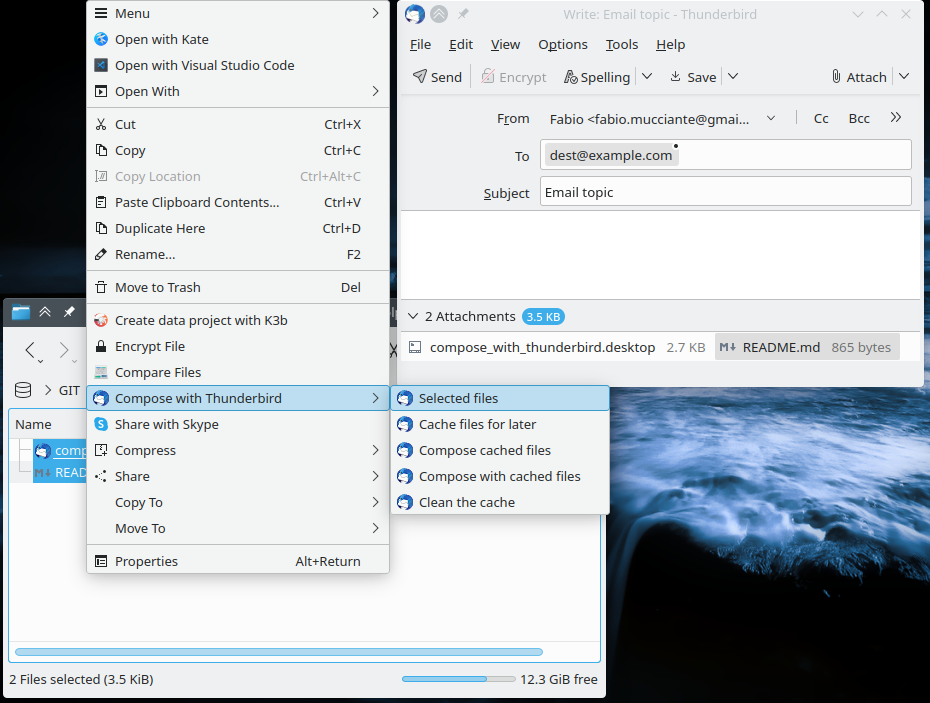Open the View menu in Thunderbird
930x703 pixels.
click(505, 44)
